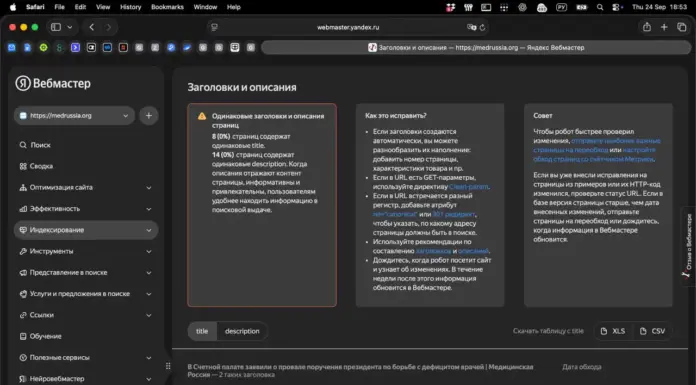Open the green circular pinned tab icon
696x385 pixels.
point(44,48)
